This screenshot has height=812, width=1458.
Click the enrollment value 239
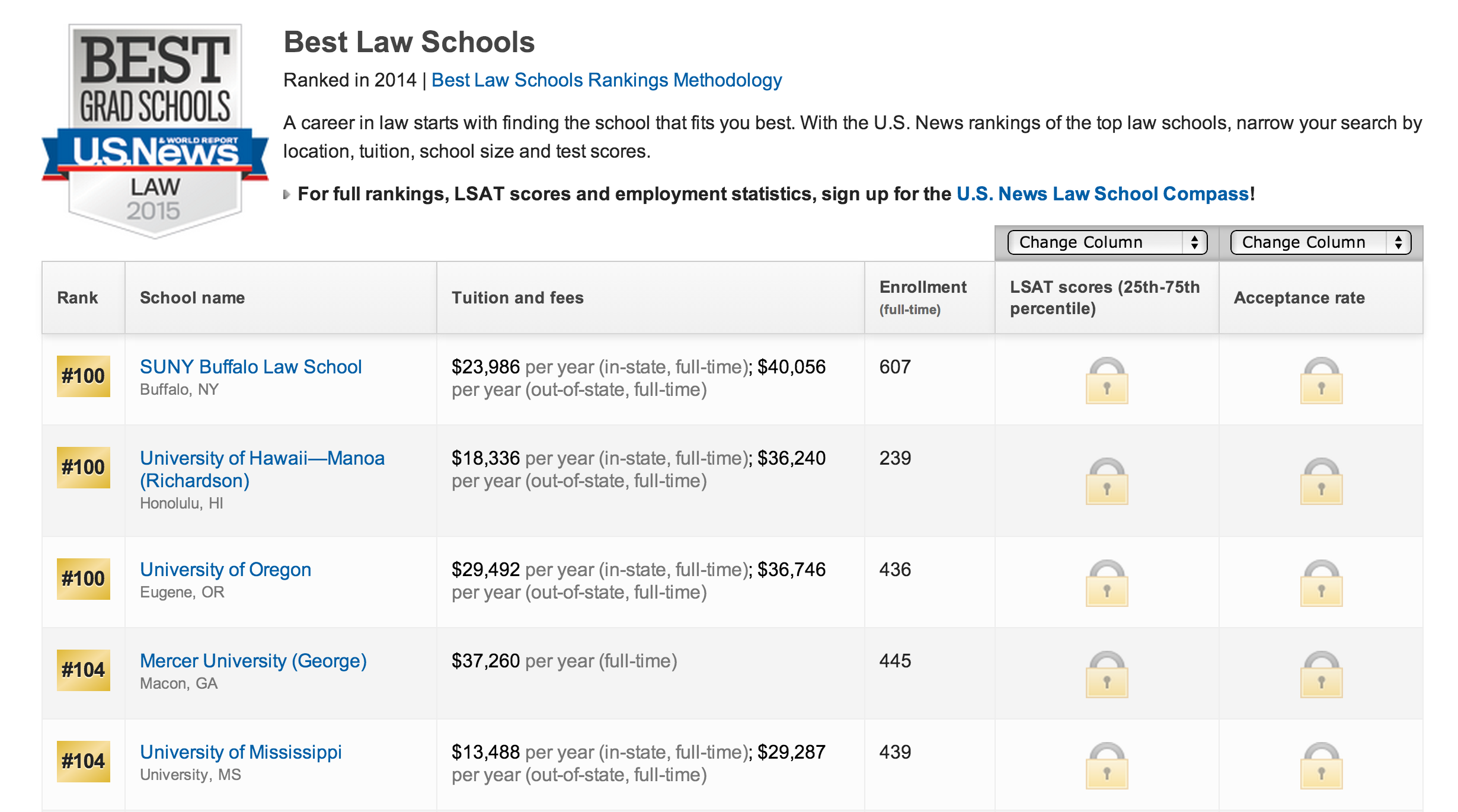point(895,458)
